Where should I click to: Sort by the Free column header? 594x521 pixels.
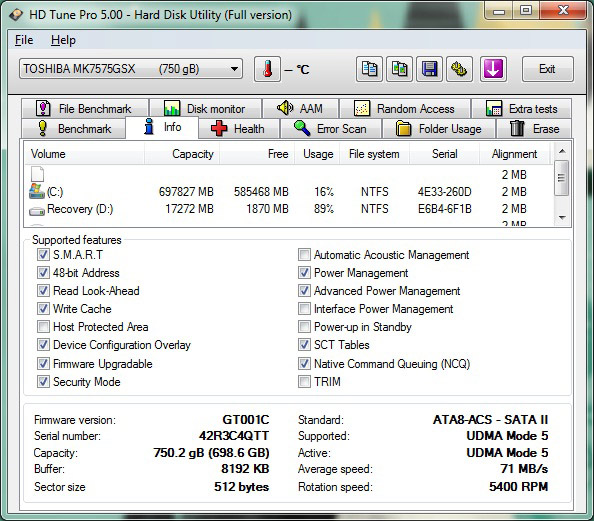pos(257,154)
